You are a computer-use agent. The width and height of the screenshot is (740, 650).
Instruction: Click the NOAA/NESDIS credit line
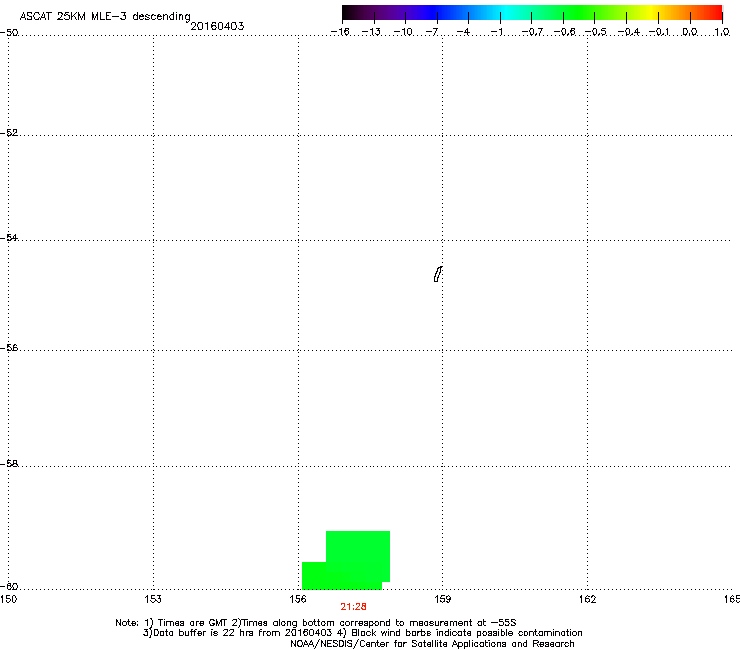click(x=432, y=644)
